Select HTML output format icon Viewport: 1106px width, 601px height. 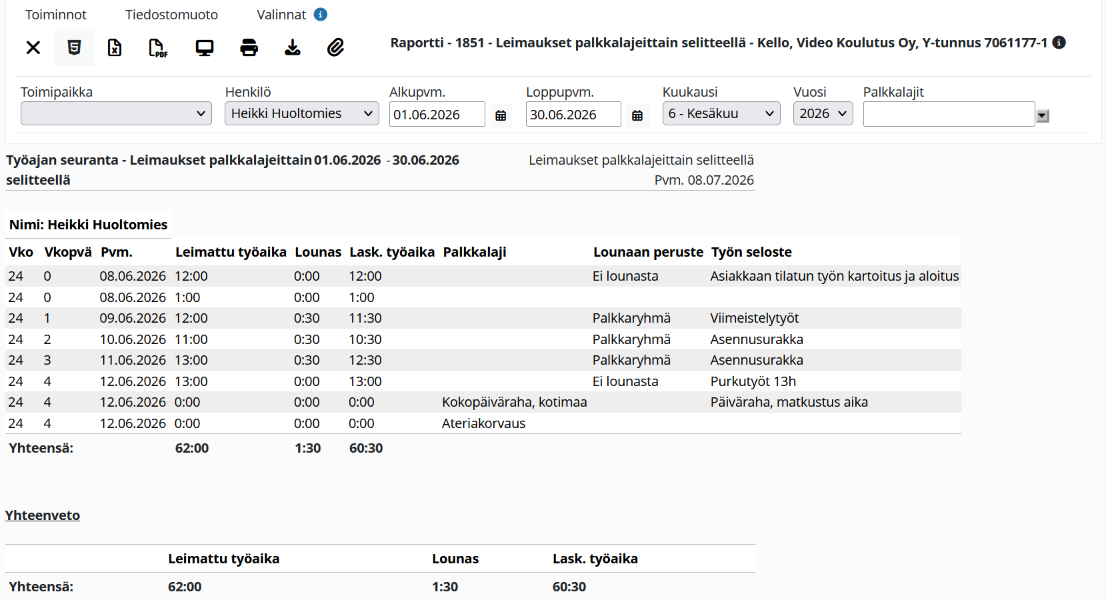(x=74, y=47)
